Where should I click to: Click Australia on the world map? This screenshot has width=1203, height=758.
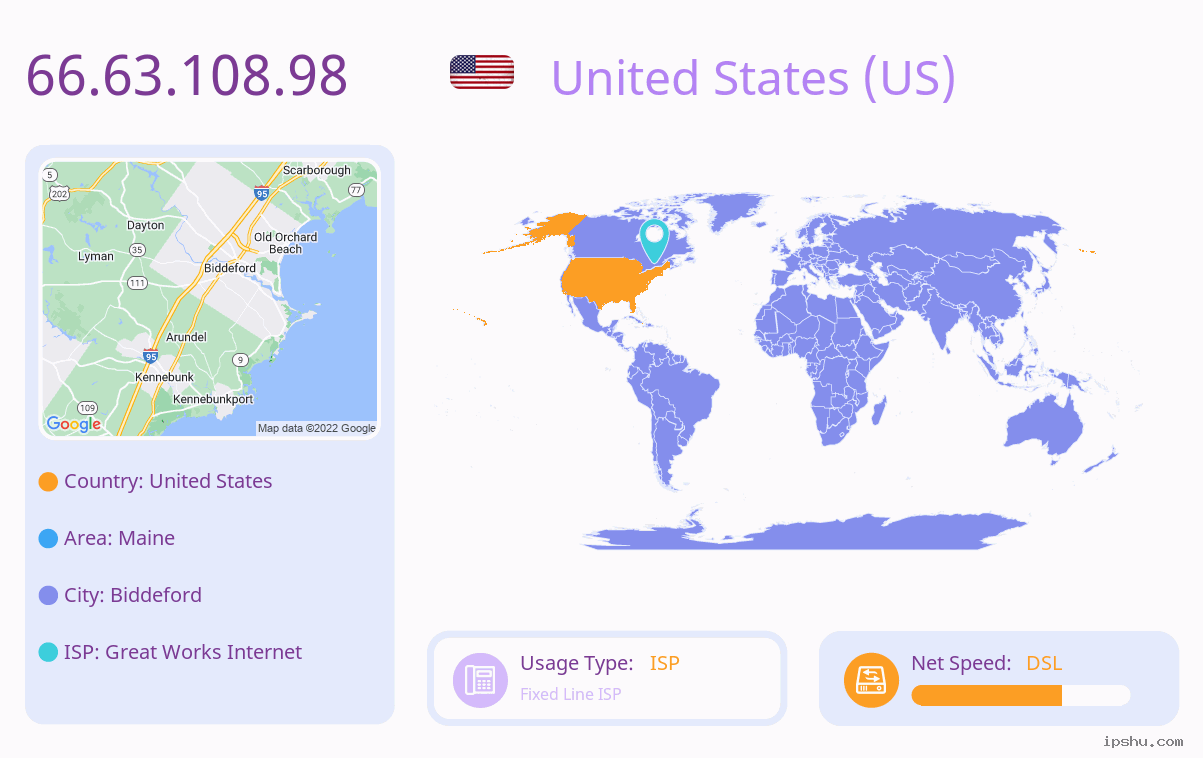click(x=1043, y=429)
